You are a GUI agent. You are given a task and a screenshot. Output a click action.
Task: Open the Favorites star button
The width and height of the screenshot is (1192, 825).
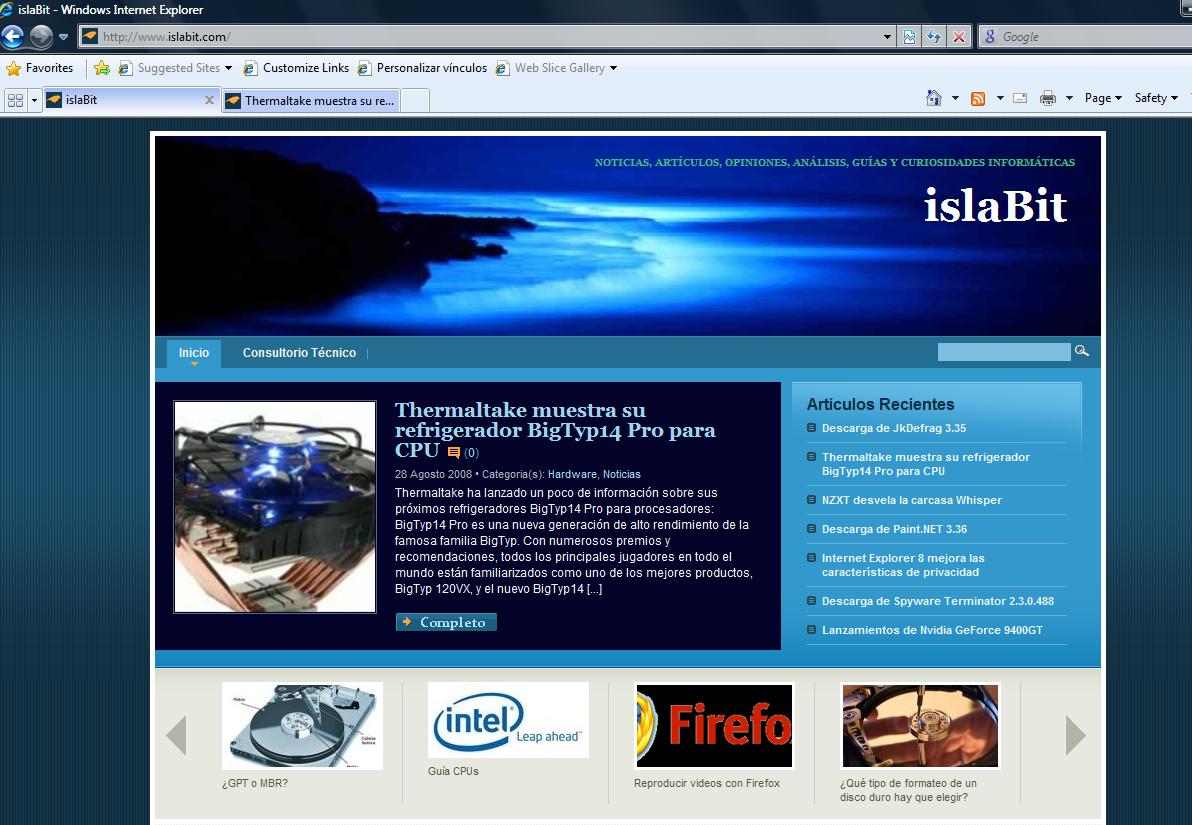(x=40, y=68)
